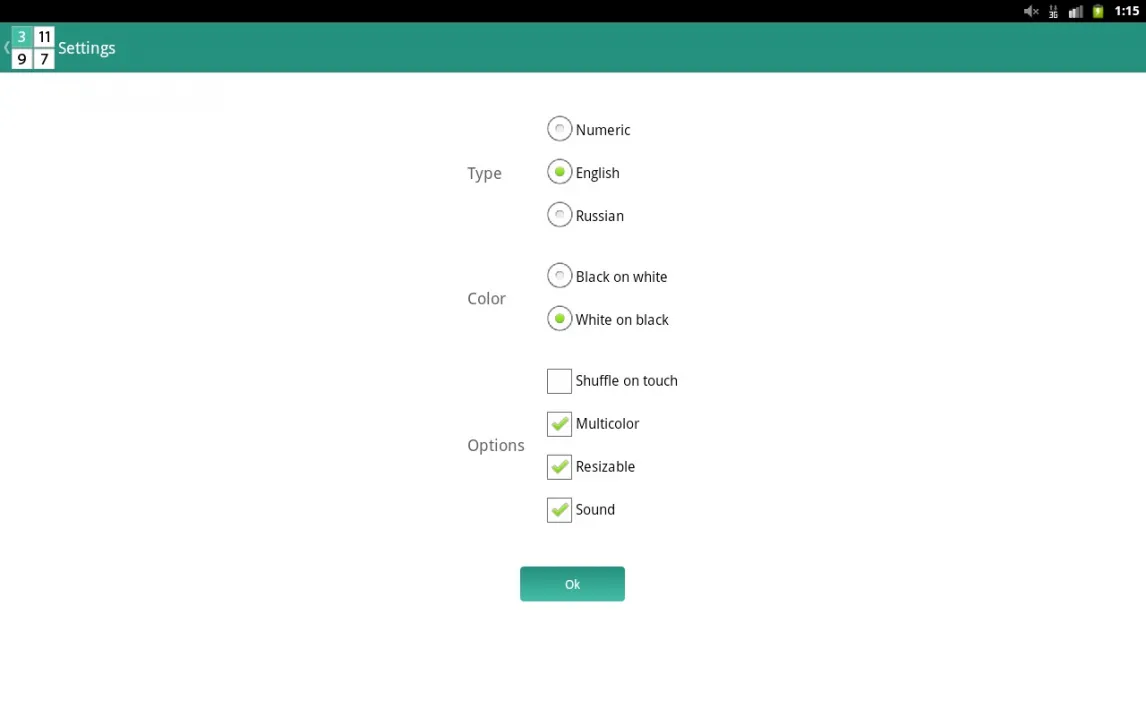Screen dimensions: 1146x716
Task: Click the Color section label
Action: click(x=486, y=299)
